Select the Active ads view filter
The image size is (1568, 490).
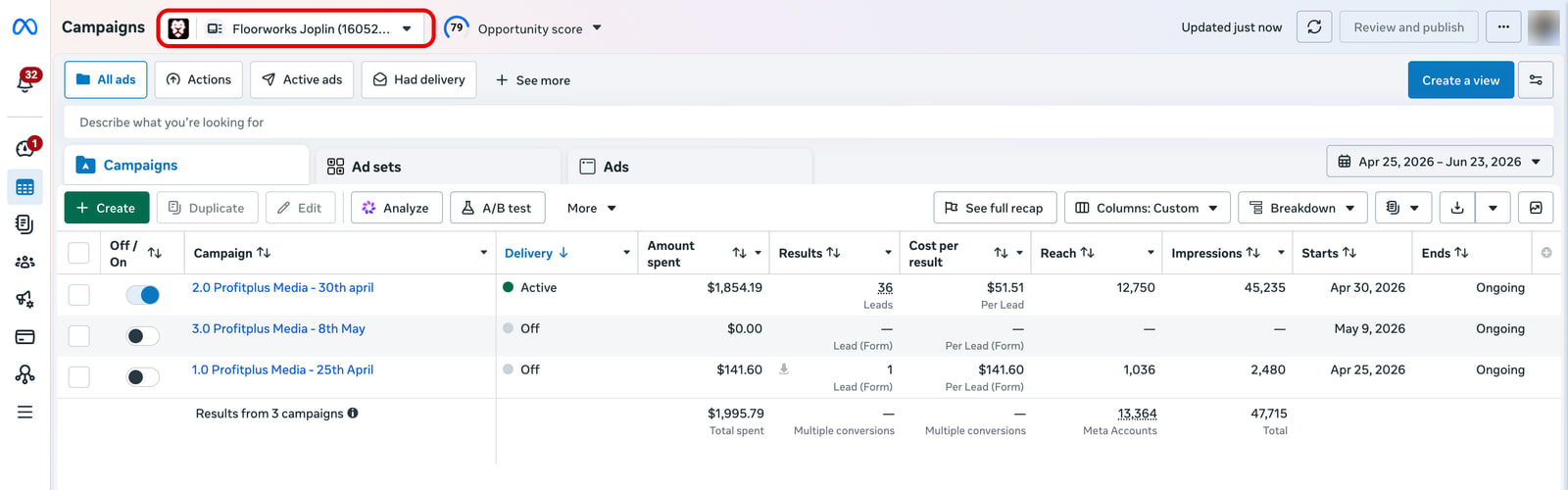(x=302, y=79)
